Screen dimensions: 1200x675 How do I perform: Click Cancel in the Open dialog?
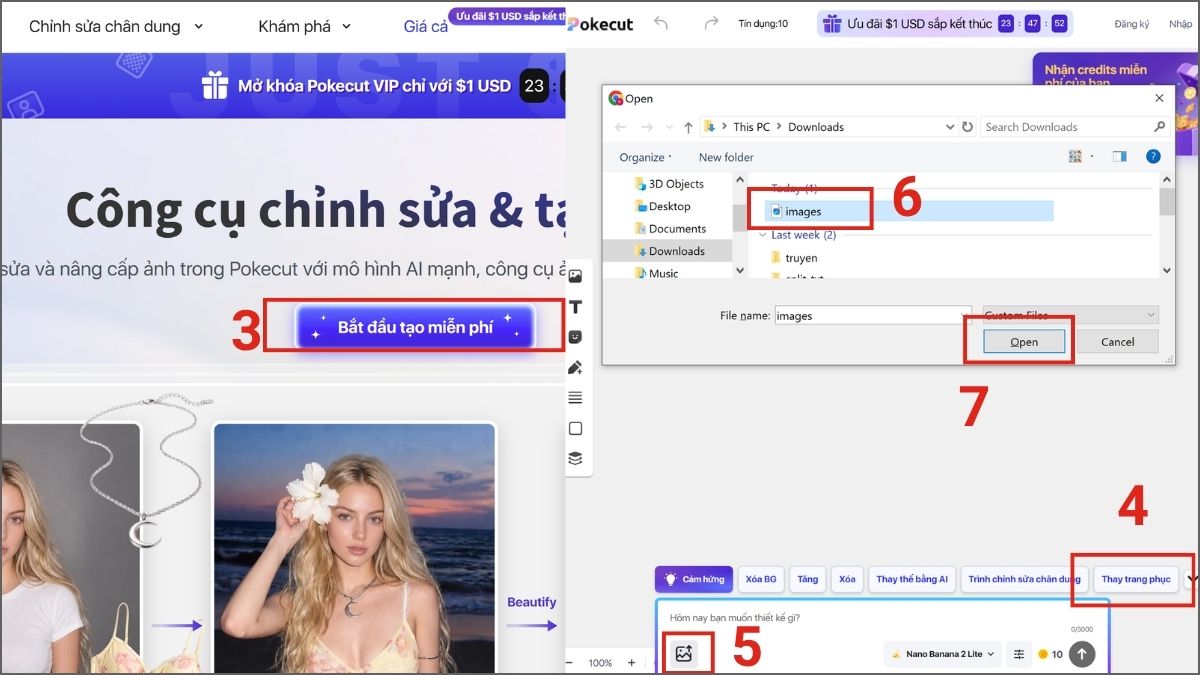(1117, 342)
